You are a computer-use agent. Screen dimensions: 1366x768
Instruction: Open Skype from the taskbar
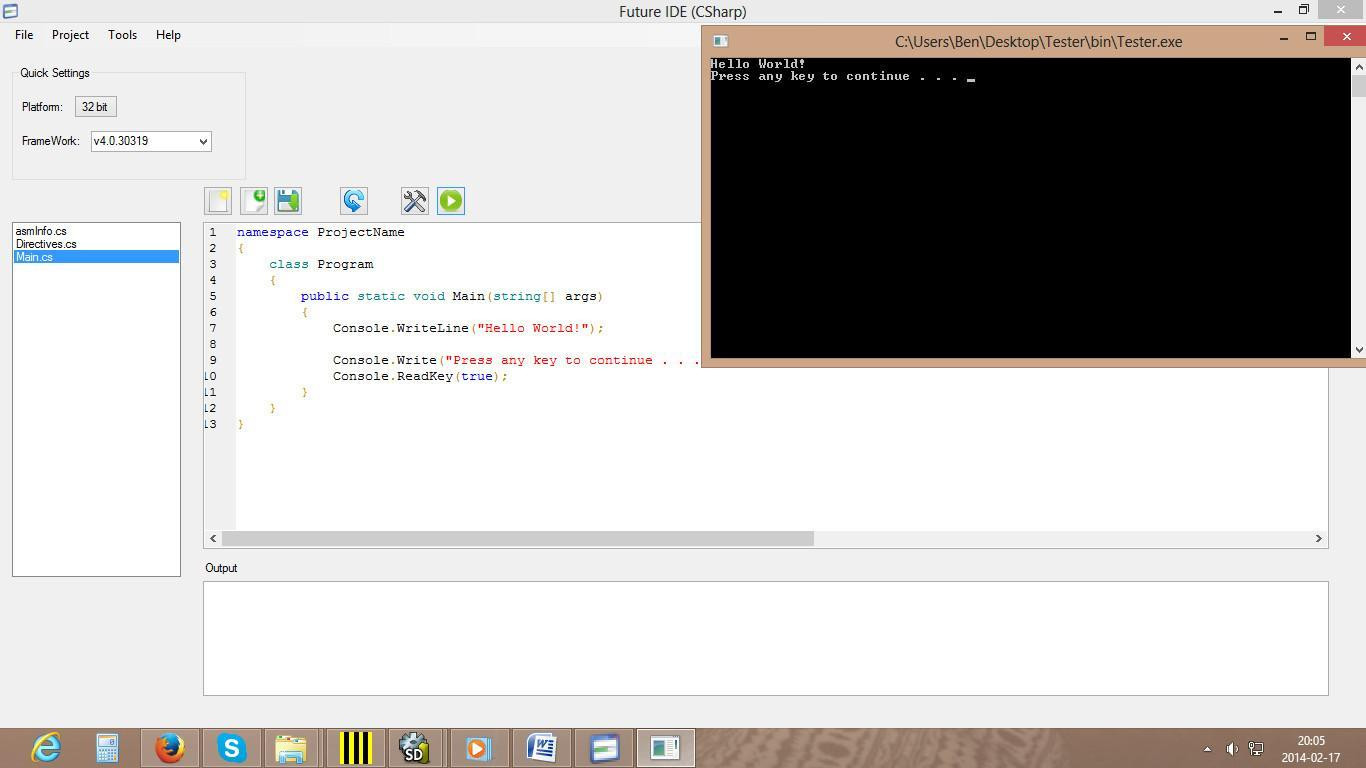[x=232, y=748]
